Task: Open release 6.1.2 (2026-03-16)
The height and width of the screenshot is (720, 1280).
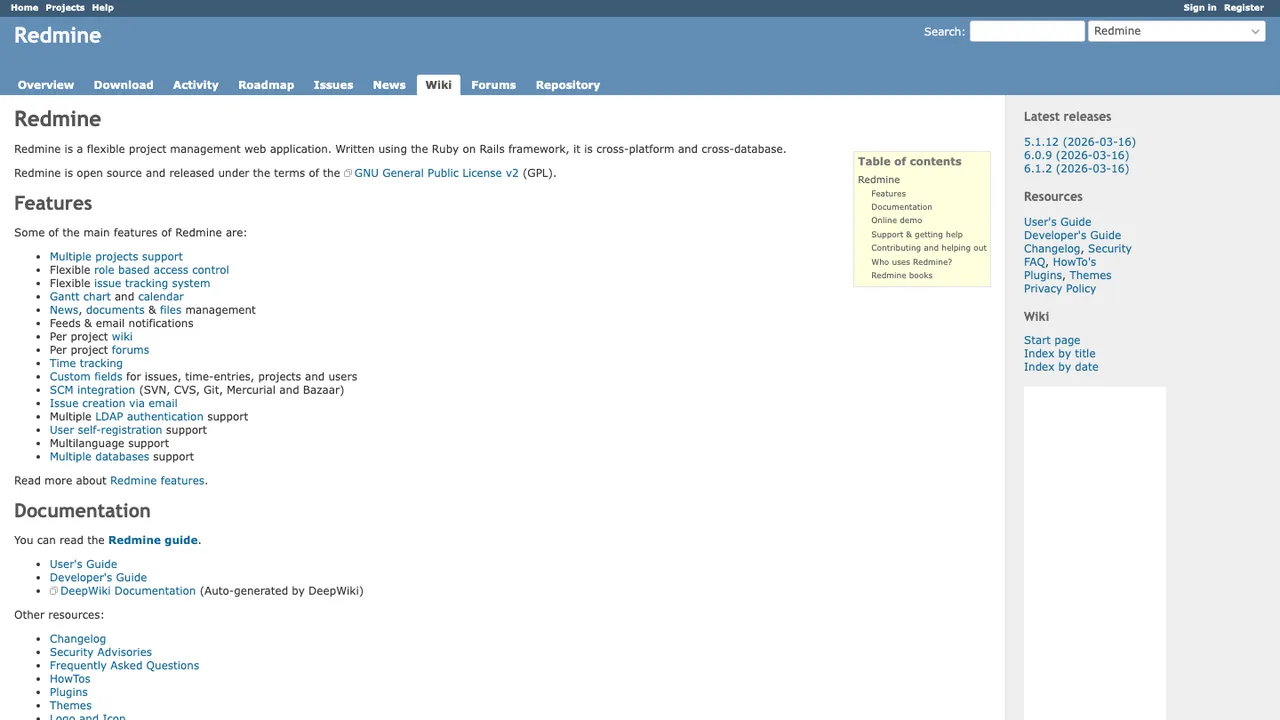Action: point(1076,169)
